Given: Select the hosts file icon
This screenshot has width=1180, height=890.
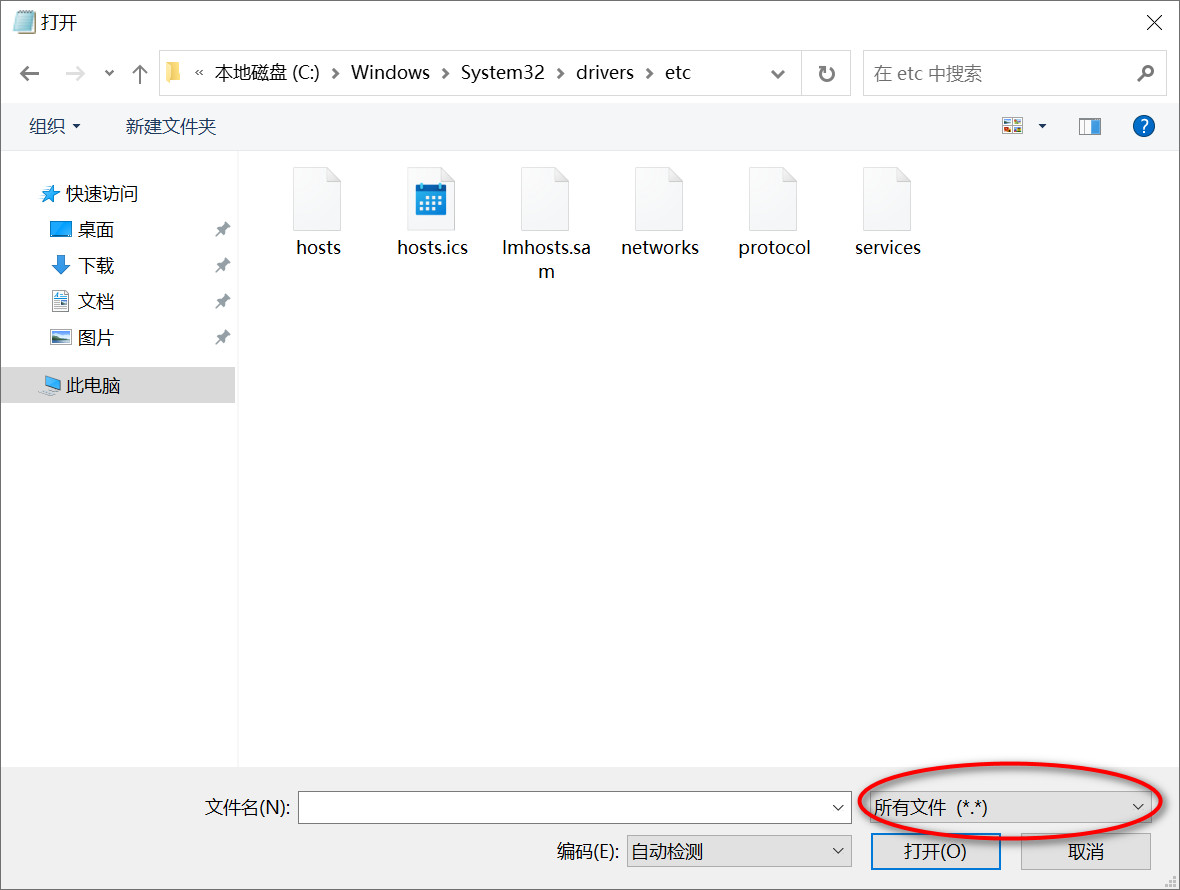Looking at the screenshot, I should [x=317, y=199].
